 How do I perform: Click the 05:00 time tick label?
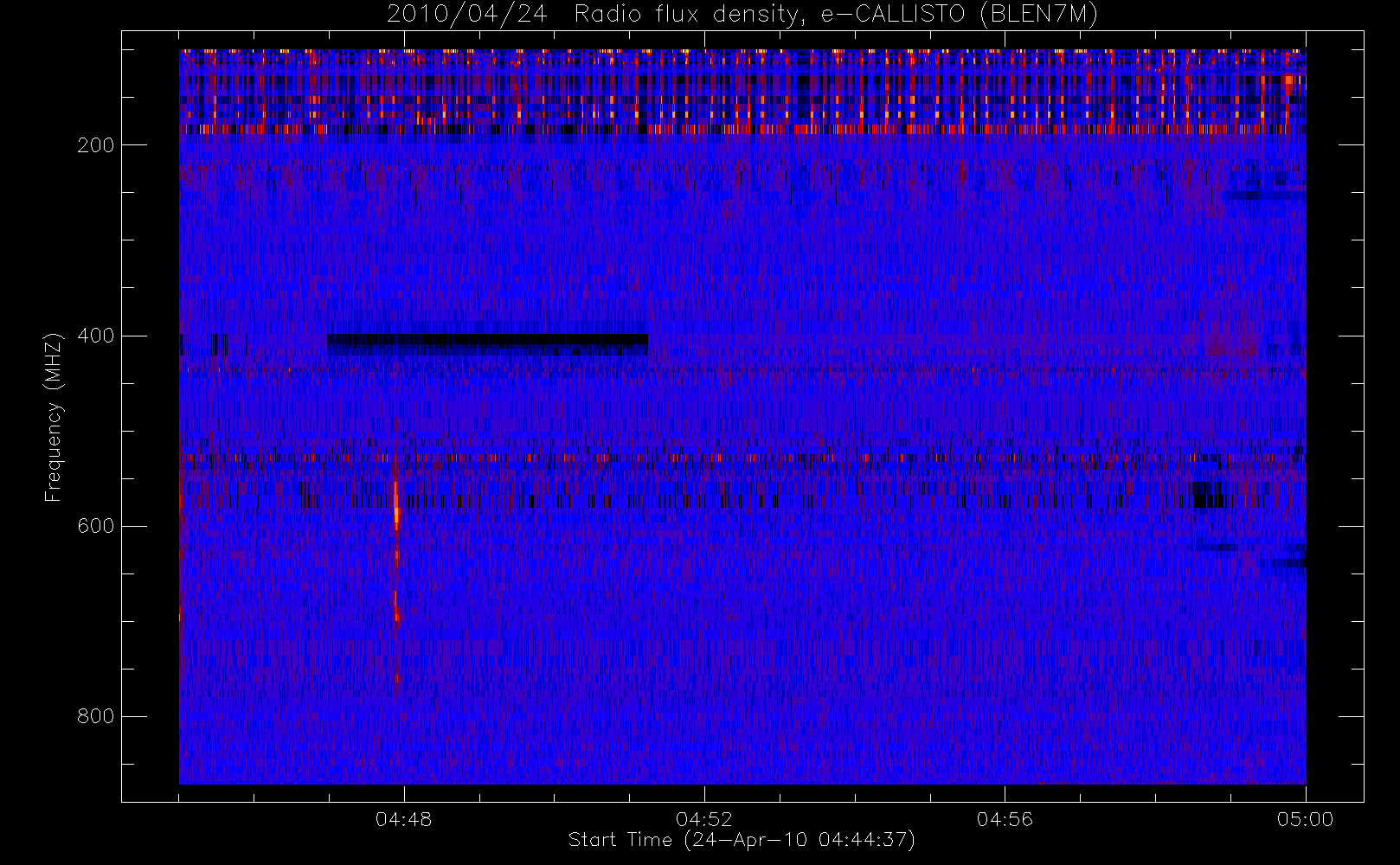1306,819
